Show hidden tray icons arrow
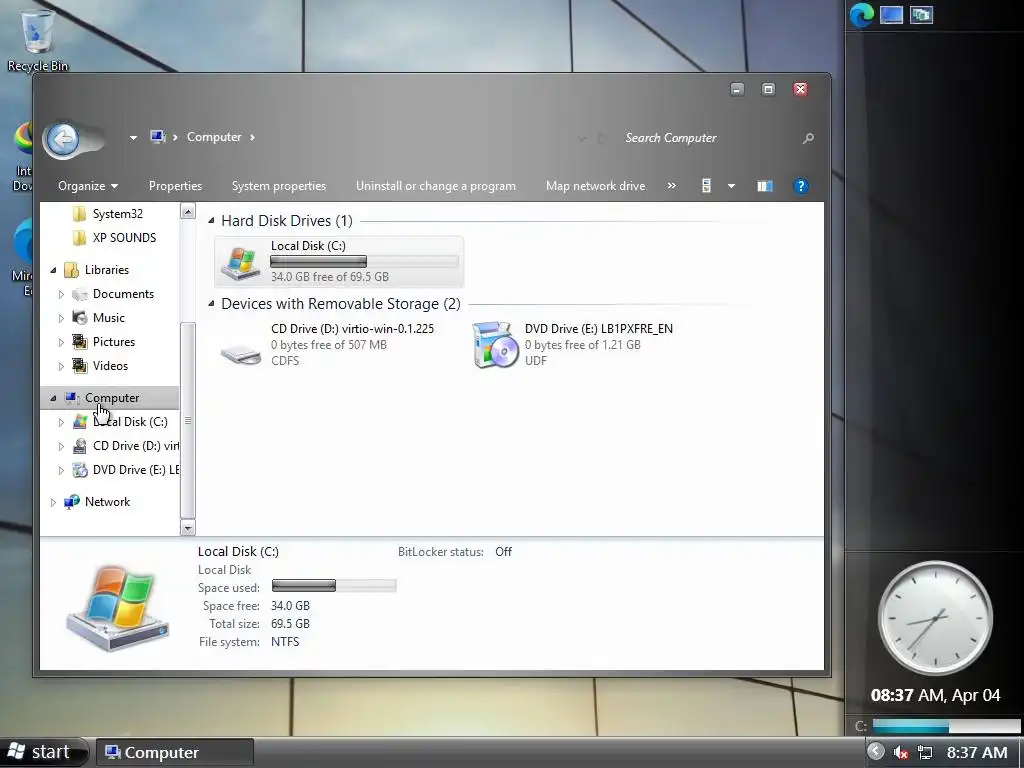The height and width of the screenshot is (768, 1024). coord(876,752)
